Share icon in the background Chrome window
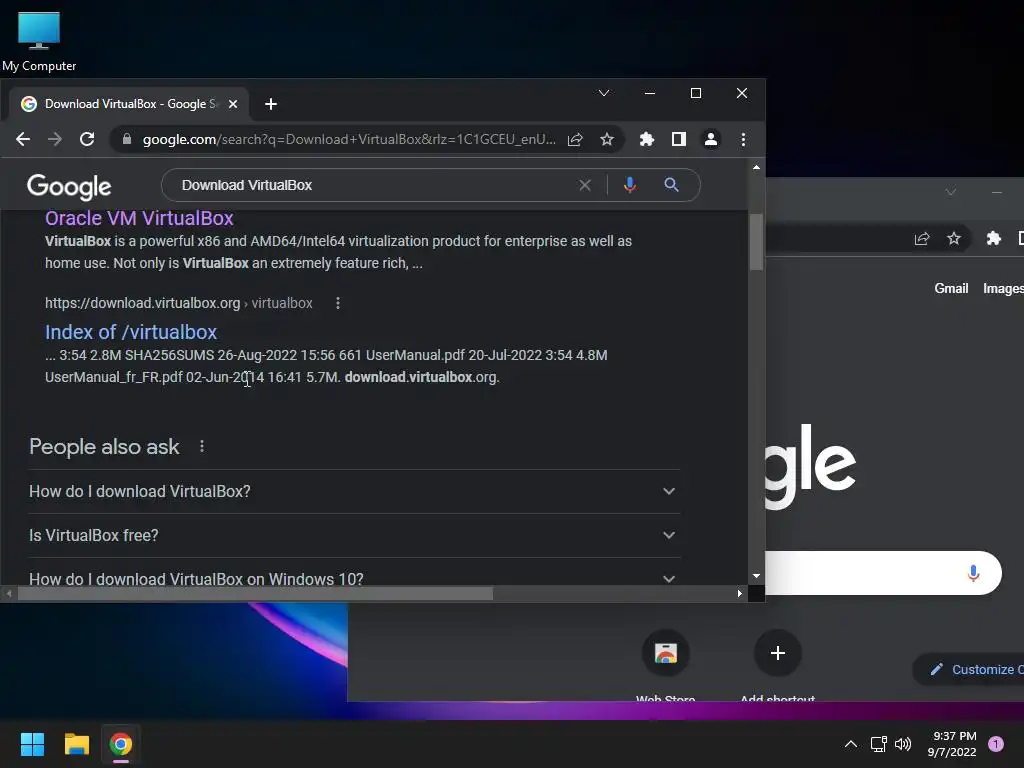Viewport: 1024px width, 768px height. coord(921,238)
